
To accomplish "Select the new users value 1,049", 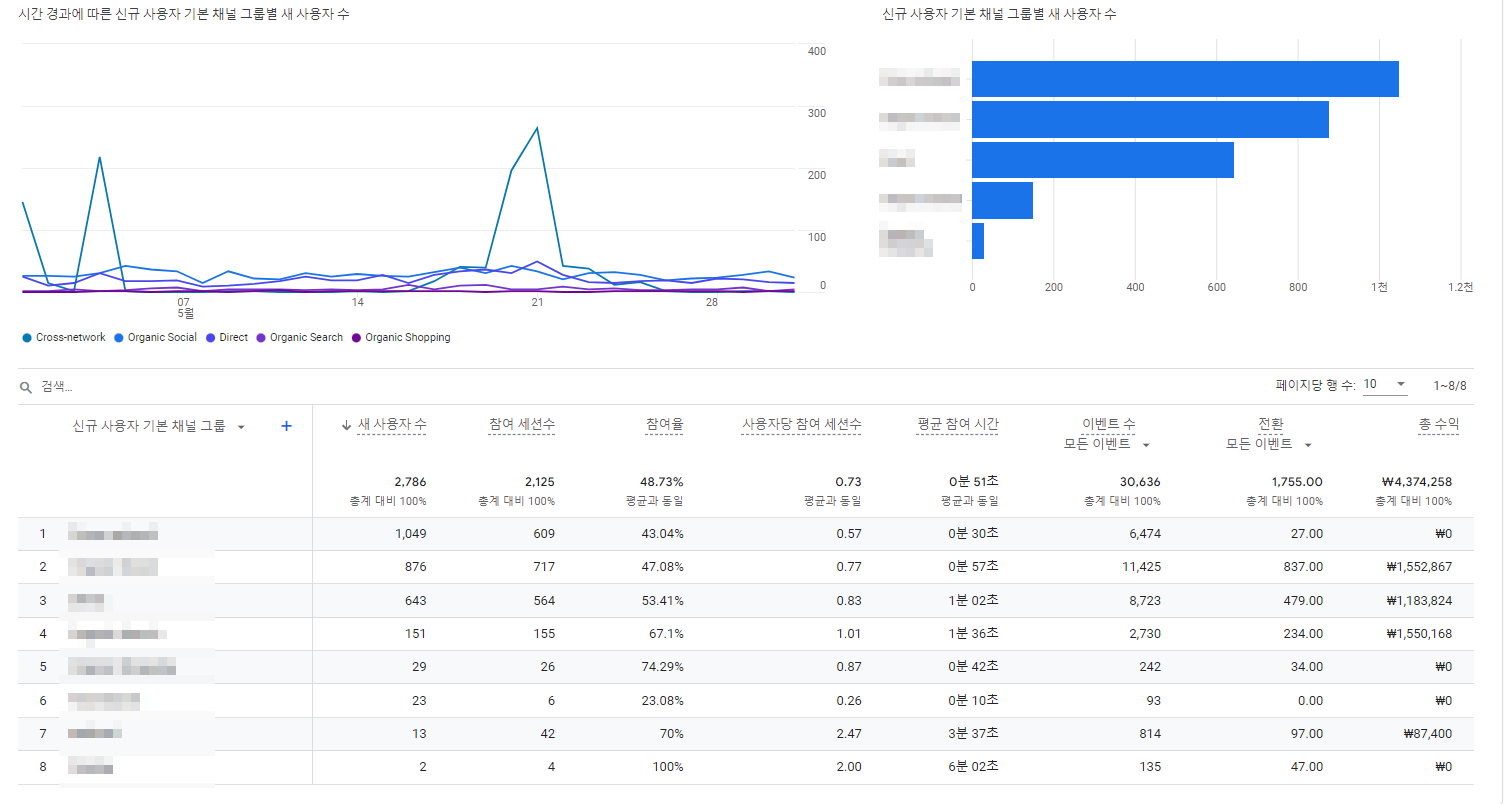I will (x=411, y=534).
